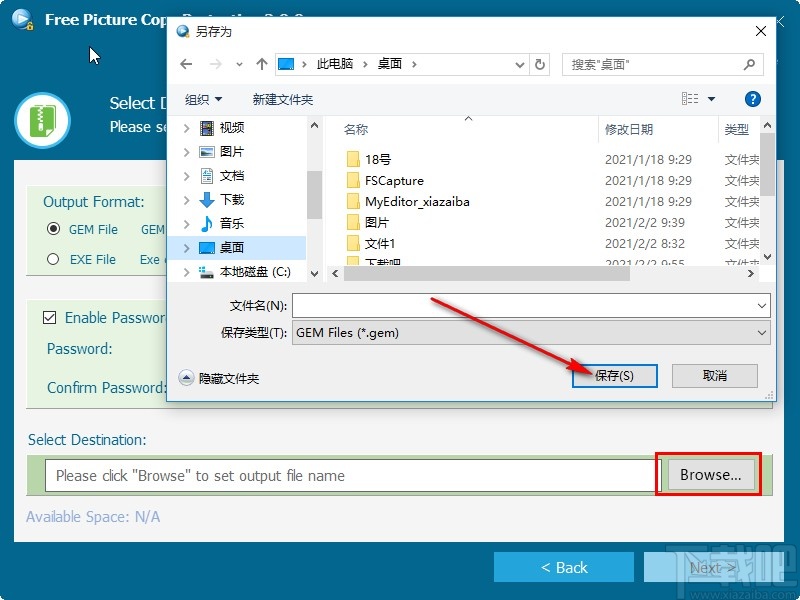800x600 pixels.
Task: Select the 图片 library icon in tree
Action: [207, 152]
